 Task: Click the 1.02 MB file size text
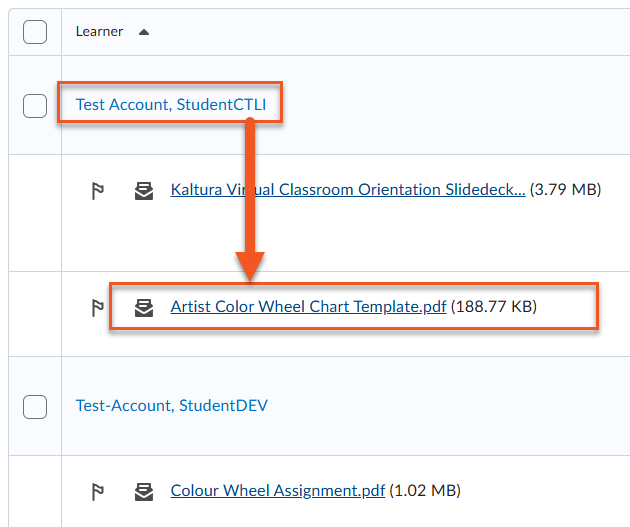pos(425,490)
